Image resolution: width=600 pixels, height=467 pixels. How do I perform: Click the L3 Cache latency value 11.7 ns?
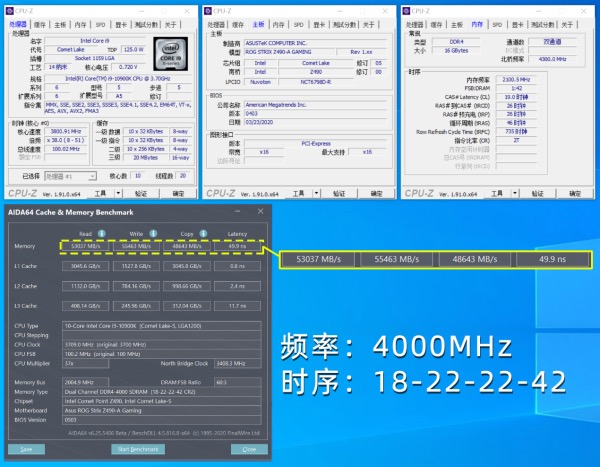tap(238, 306)
